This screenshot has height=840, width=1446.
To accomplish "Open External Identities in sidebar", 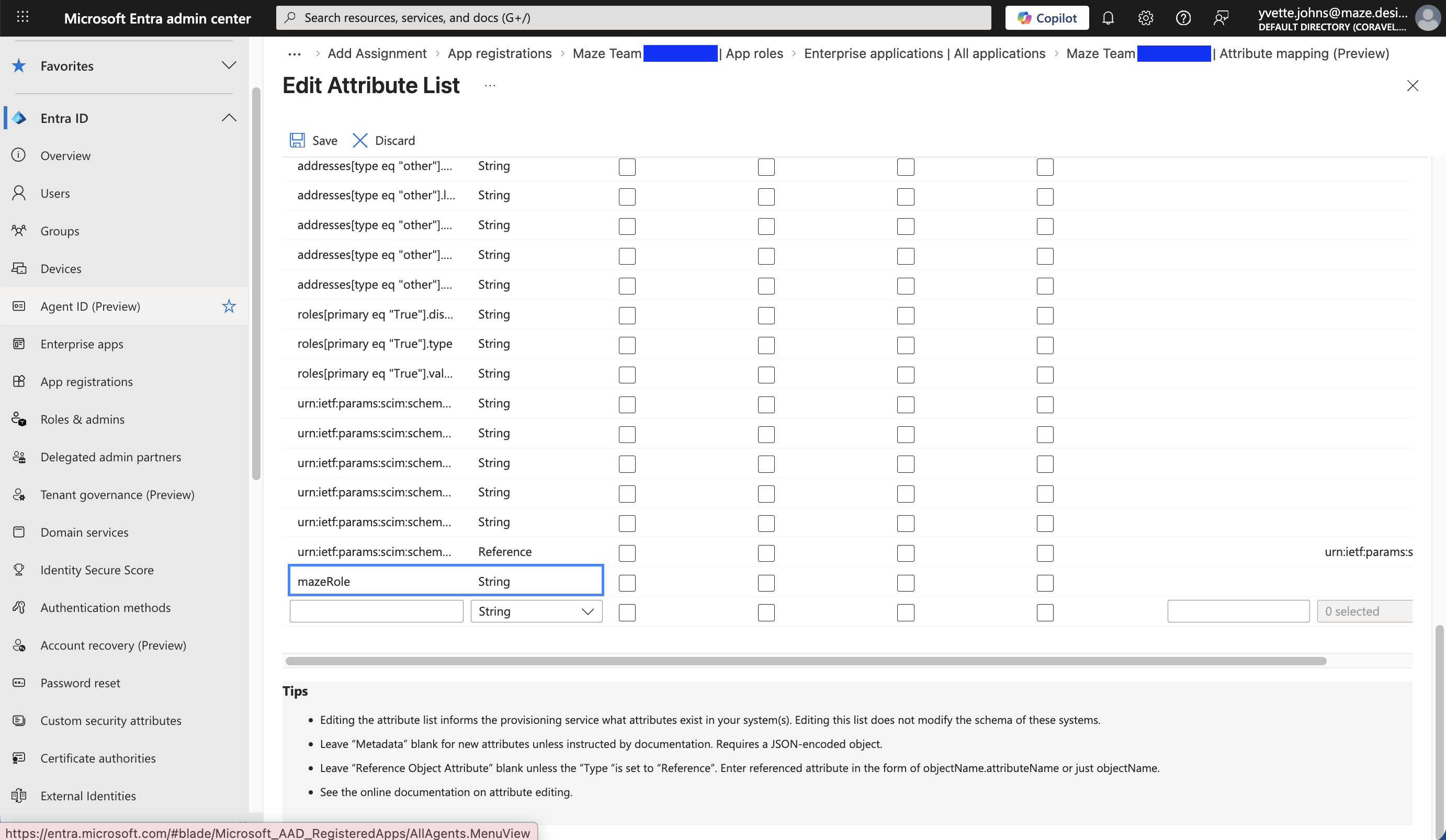I will [x=88, y=796].
